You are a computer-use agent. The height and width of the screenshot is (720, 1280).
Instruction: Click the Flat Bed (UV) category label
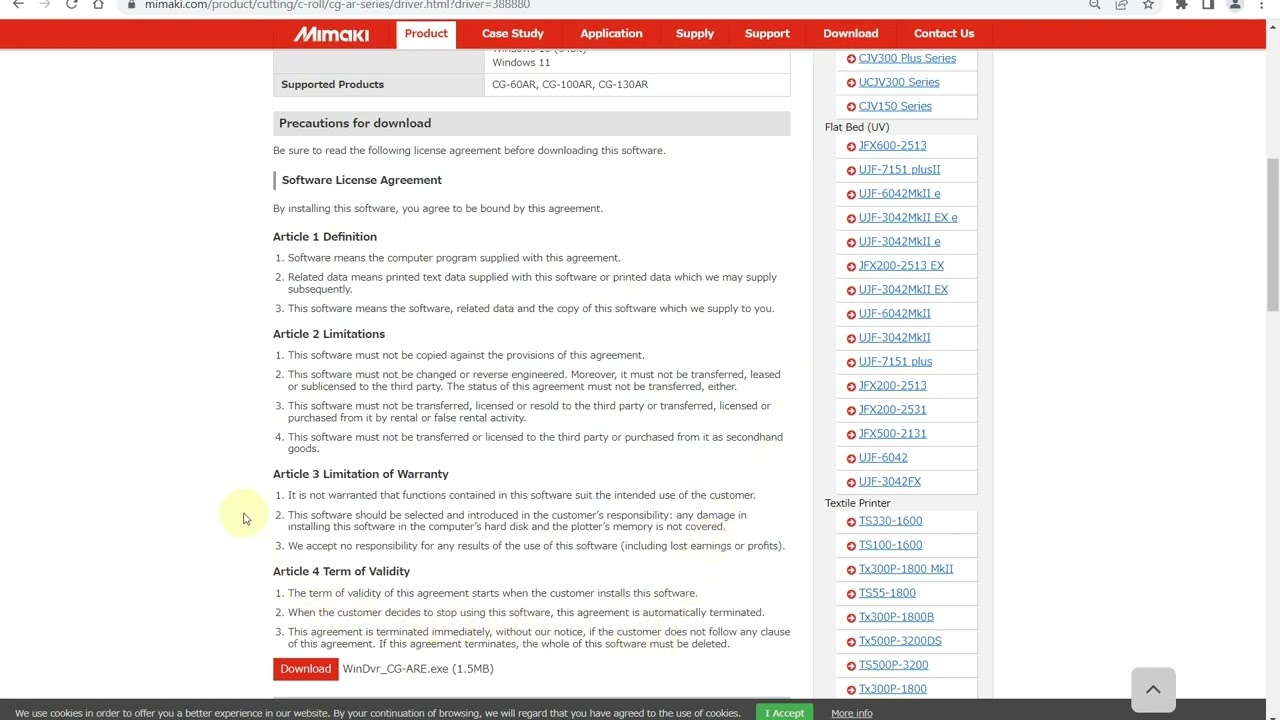[857, 127]
